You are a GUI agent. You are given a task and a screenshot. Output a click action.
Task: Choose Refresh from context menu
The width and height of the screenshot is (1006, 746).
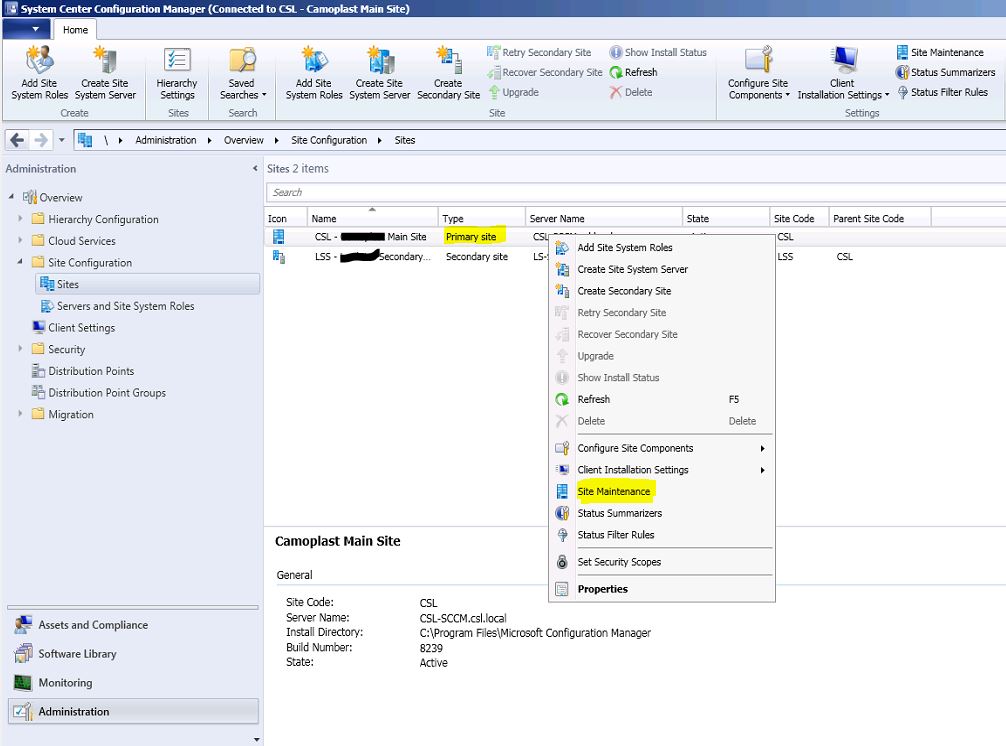tap(661, 400)
